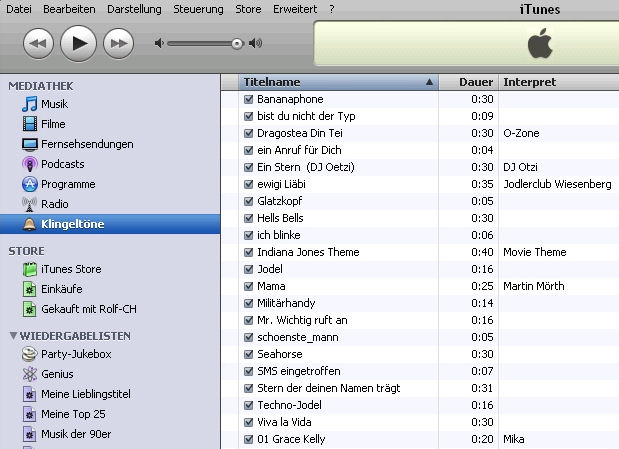This screenshot has width=619, height=449.
Task: Select the Genius atom icon
Action: click(30, 374)
